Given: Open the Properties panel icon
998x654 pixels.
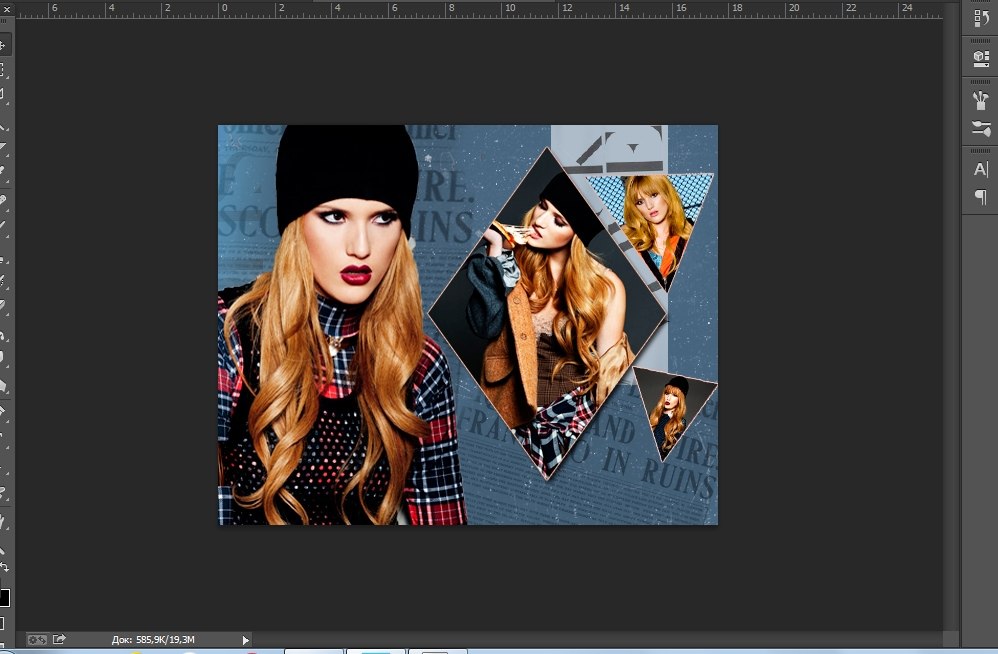Looking at the screenshot, I should pyautogui.click(x=980, y=58).
